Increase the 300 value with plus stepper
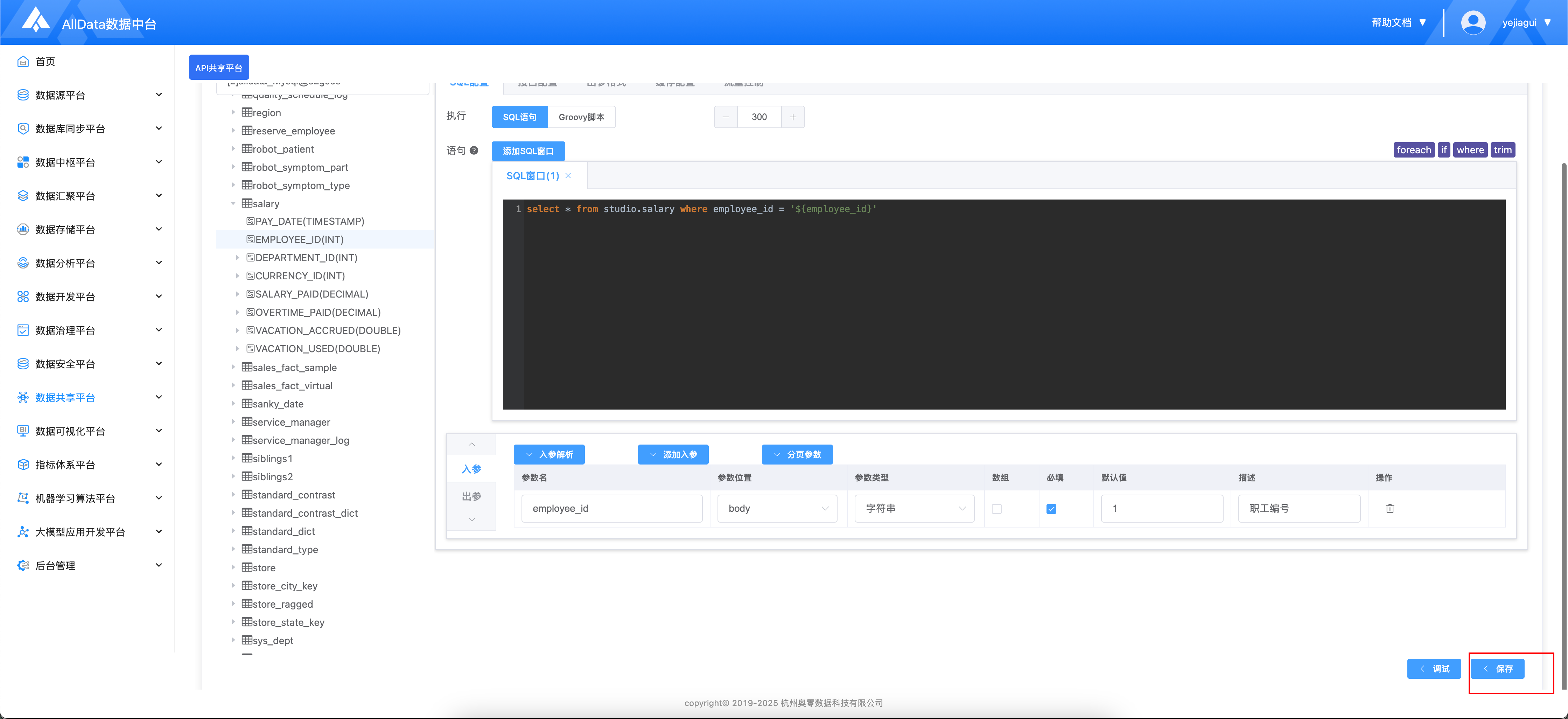The width and height of the screenshot is (1568, 719). click(x=792, y=117)
